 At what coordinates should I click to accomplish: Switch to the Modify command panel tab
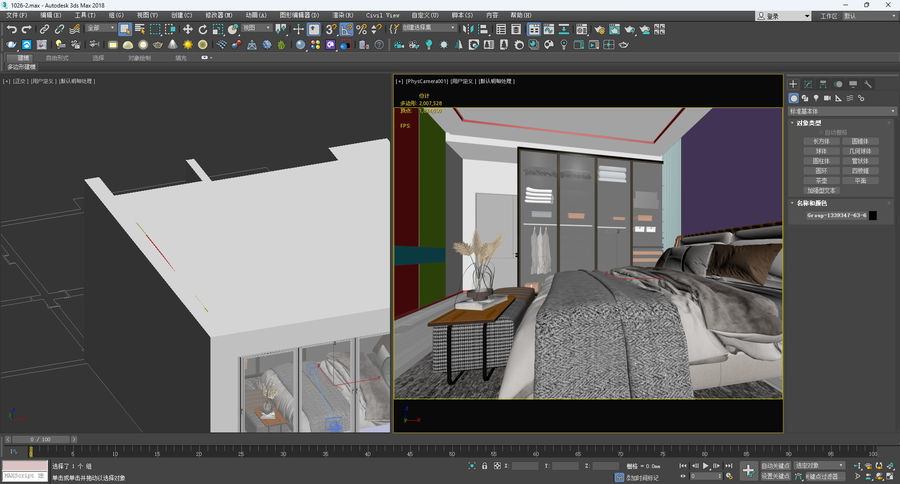(808, 84)
